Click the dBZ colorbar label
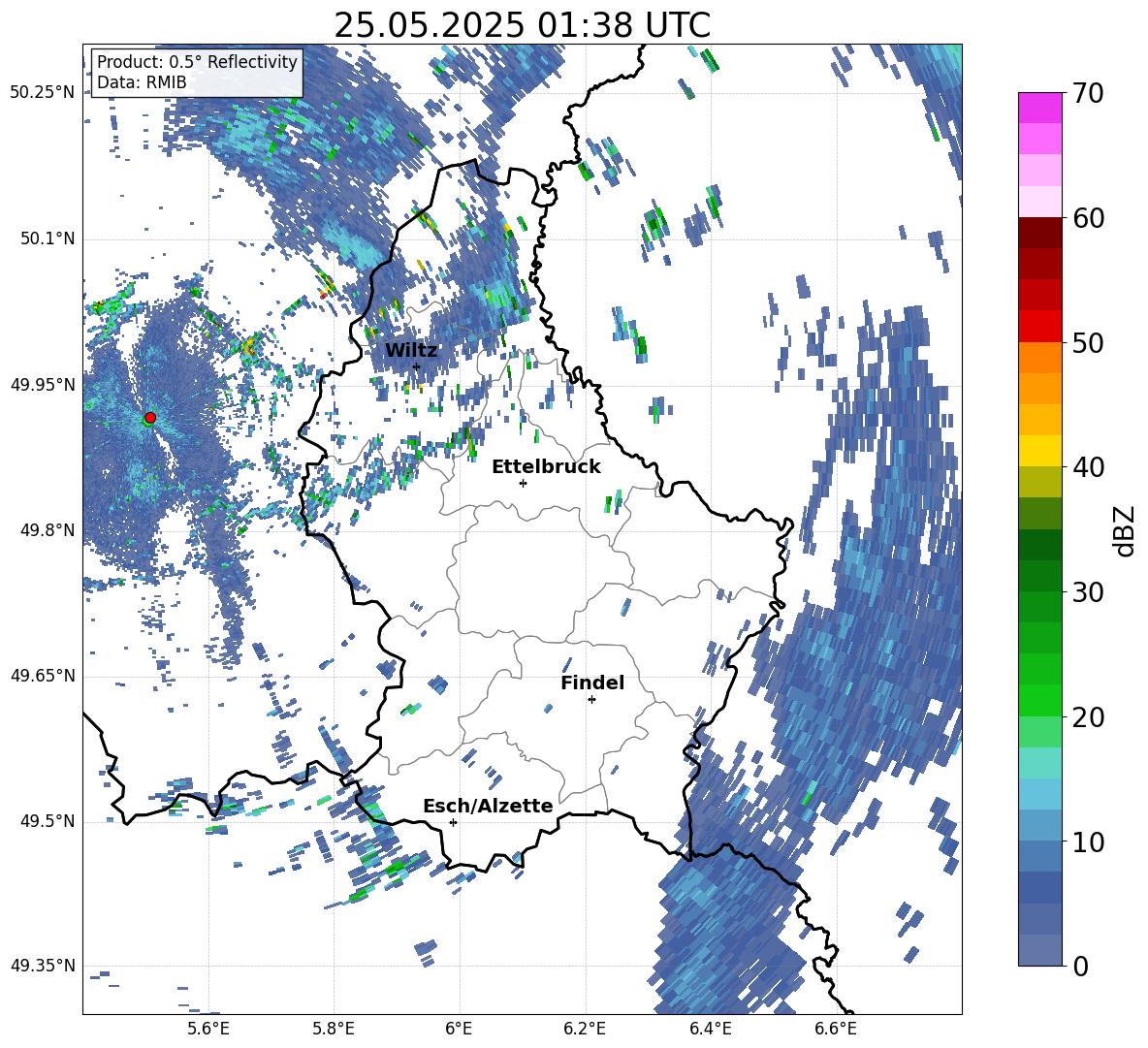Screen dimensions: 1148x1048 click(1126, 530)
